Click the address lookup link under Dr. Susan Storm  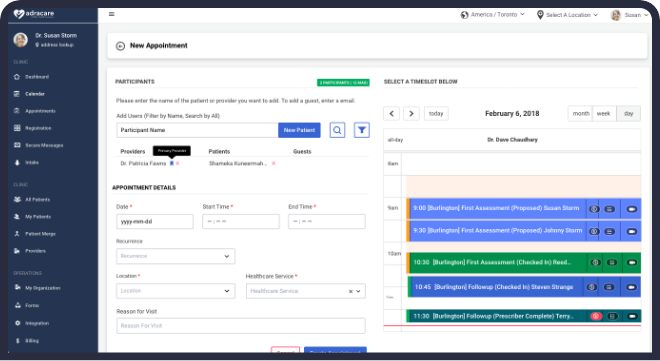pyautogui.click(x=54, y=45)
